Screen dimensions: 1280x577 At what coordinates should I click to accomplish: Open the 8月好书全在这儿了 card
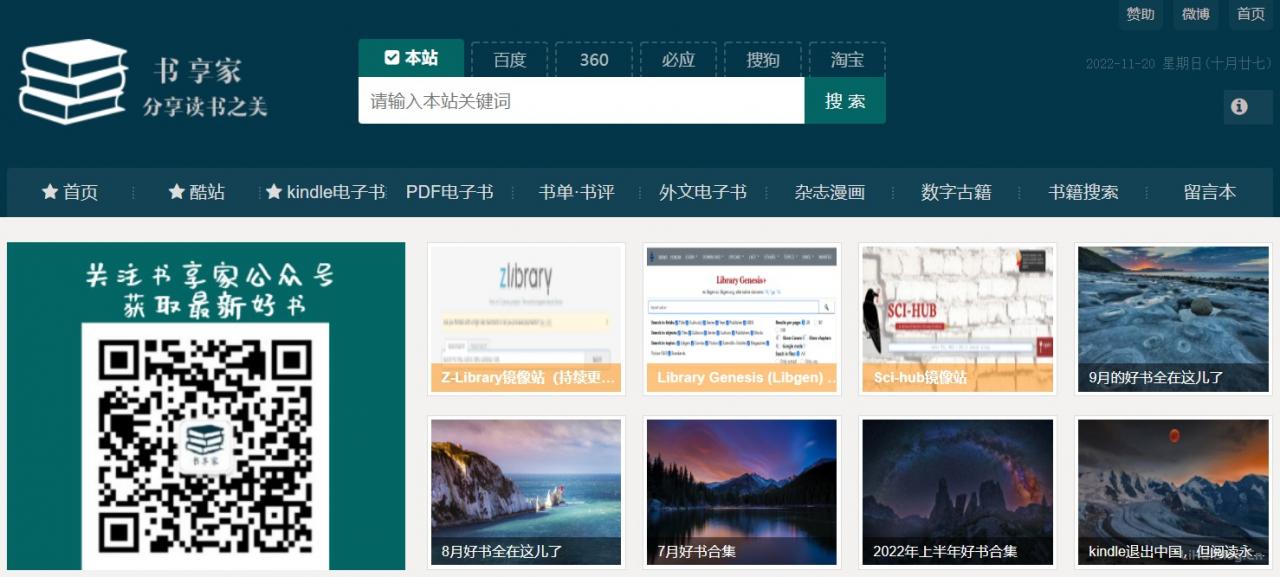click(526, 492)
